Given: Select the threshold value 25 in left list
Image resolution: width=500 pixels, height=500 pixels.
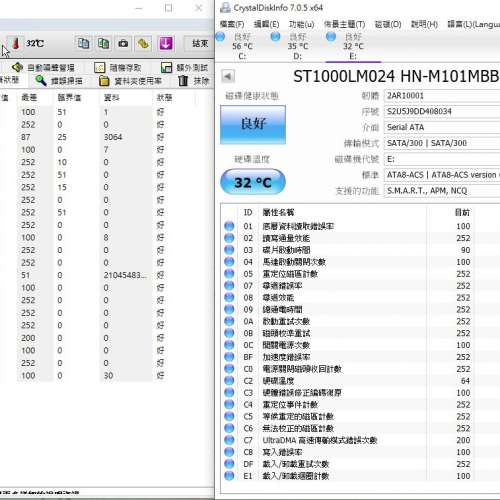Looking at the screenshot, I should point(62,137).
